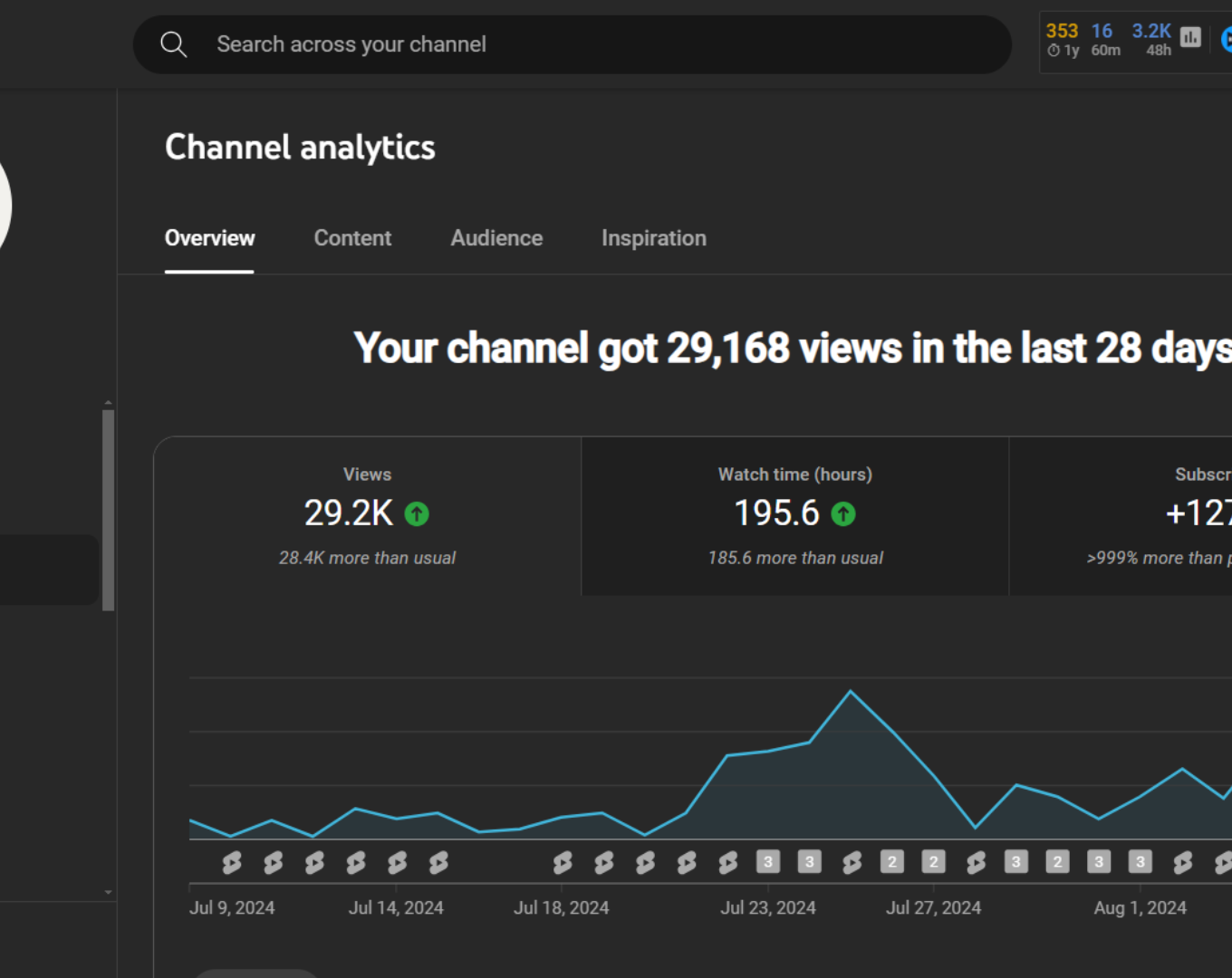Open Shorts marker between two 3 and 2 badges

click(852, 862)
